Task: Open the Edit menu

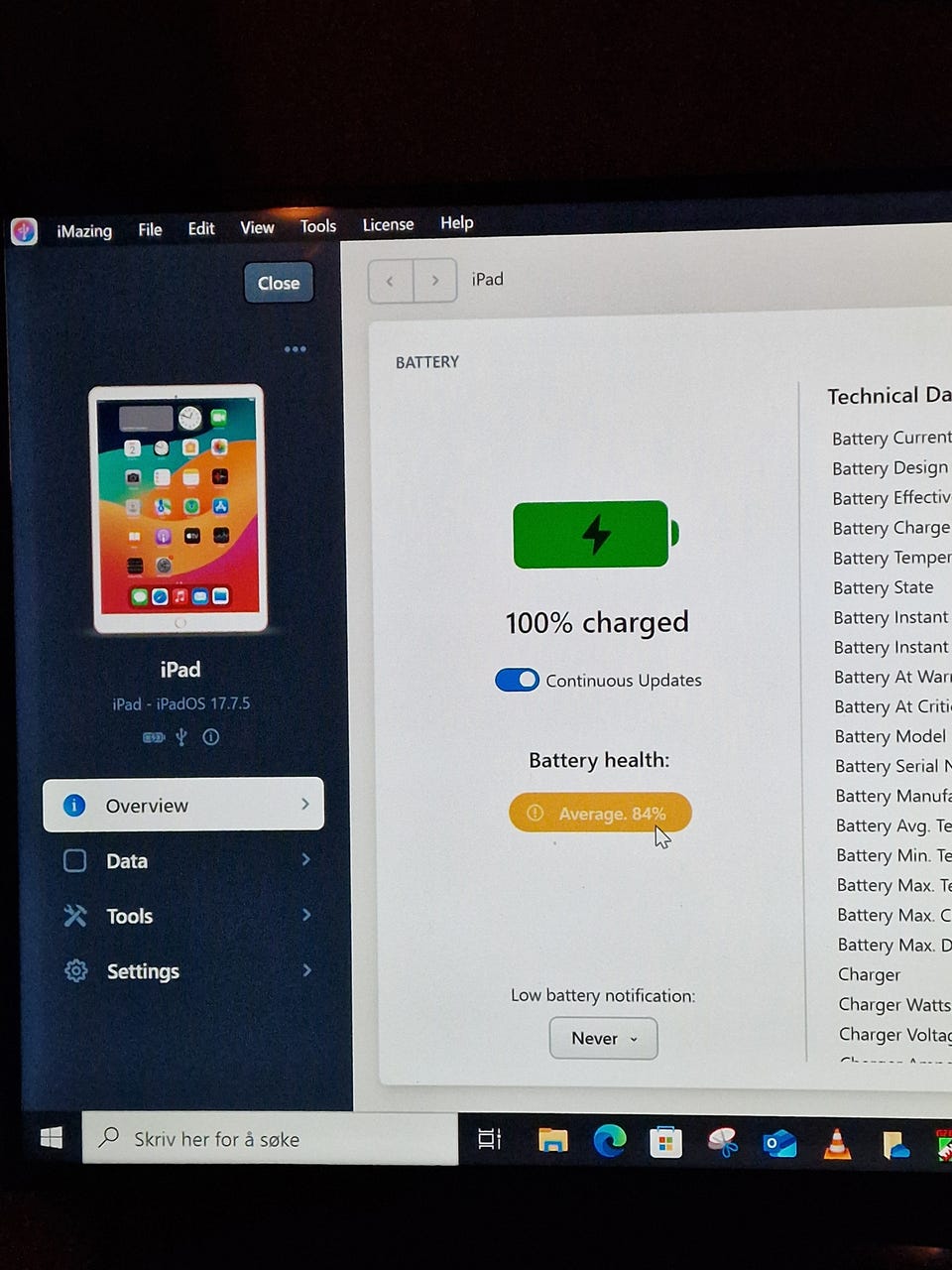Action: [201, 229]
